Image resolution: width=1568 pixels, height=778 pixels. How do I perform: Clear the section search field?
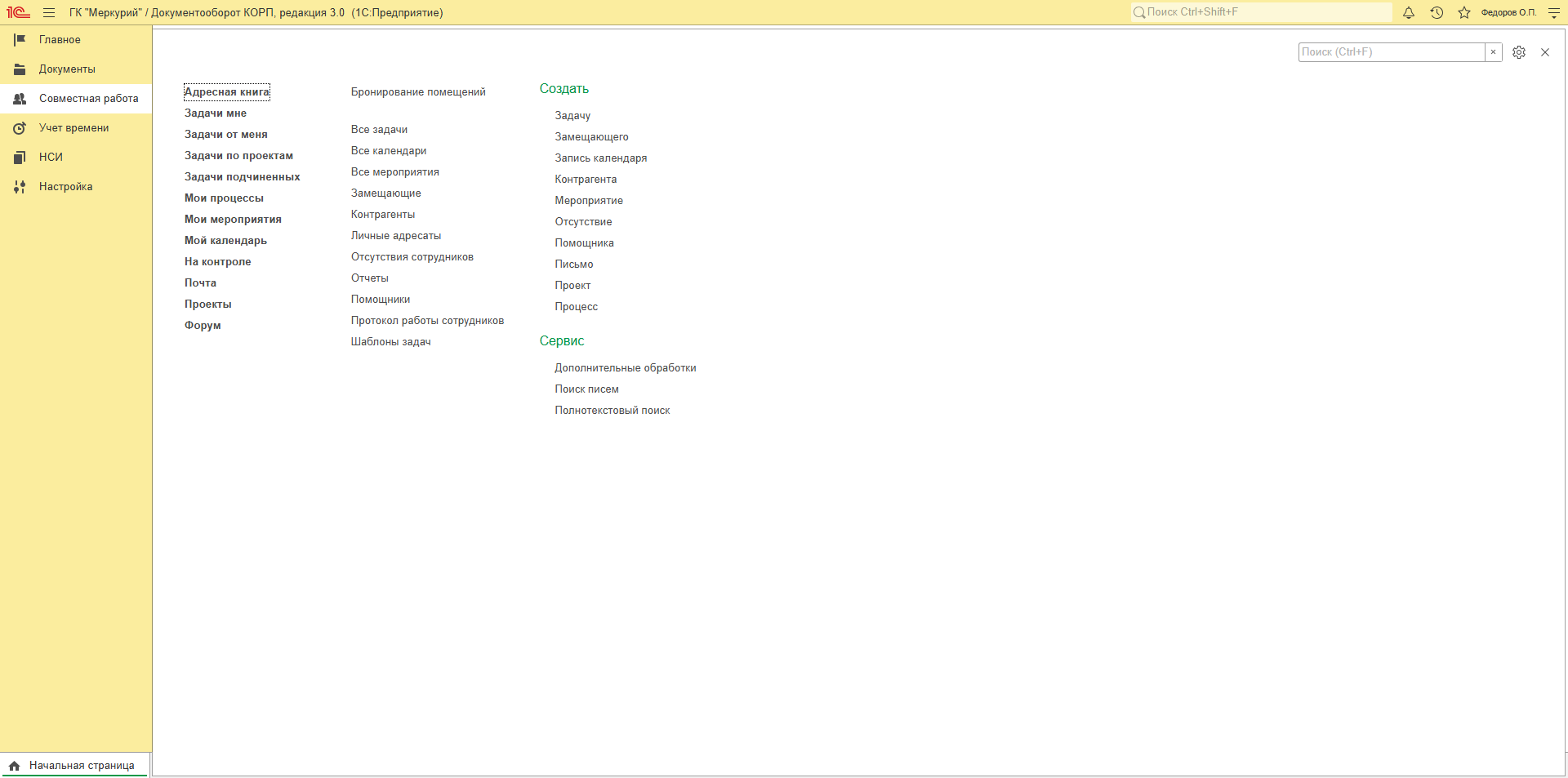click(1494, 52)
